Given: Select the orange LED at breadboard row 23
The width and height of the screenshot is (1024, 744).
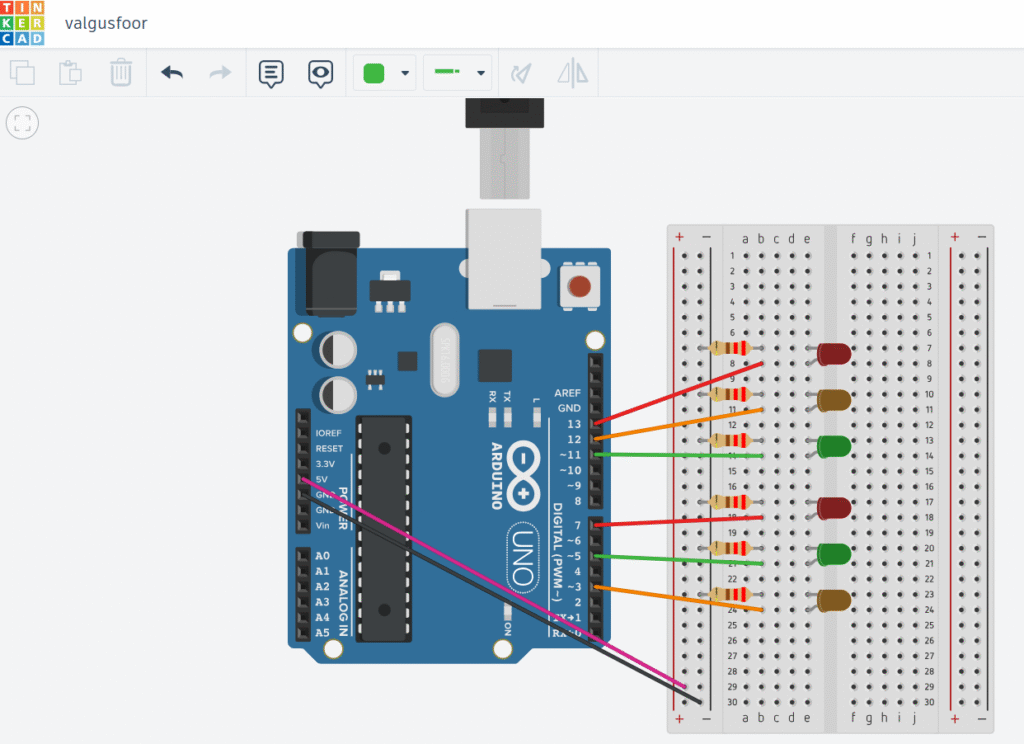Looking at the screenshot, I should click(833, 600).
